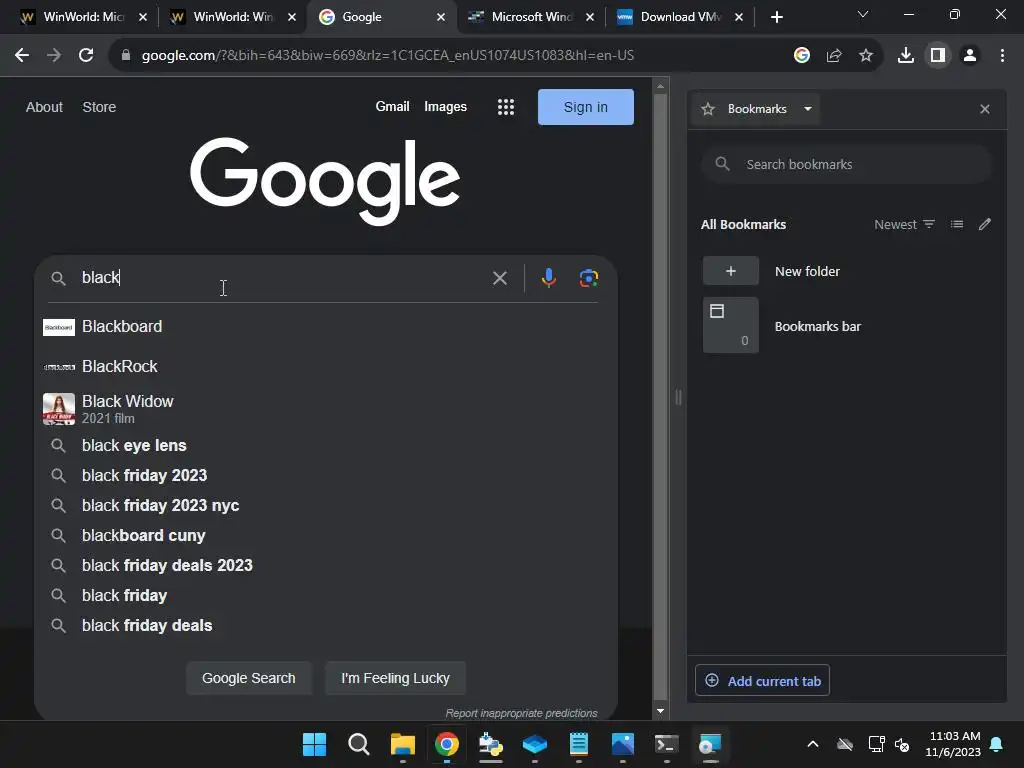Open the Images link
Image resolution: width=1024 pixels, height=768 pixels.
445,106
